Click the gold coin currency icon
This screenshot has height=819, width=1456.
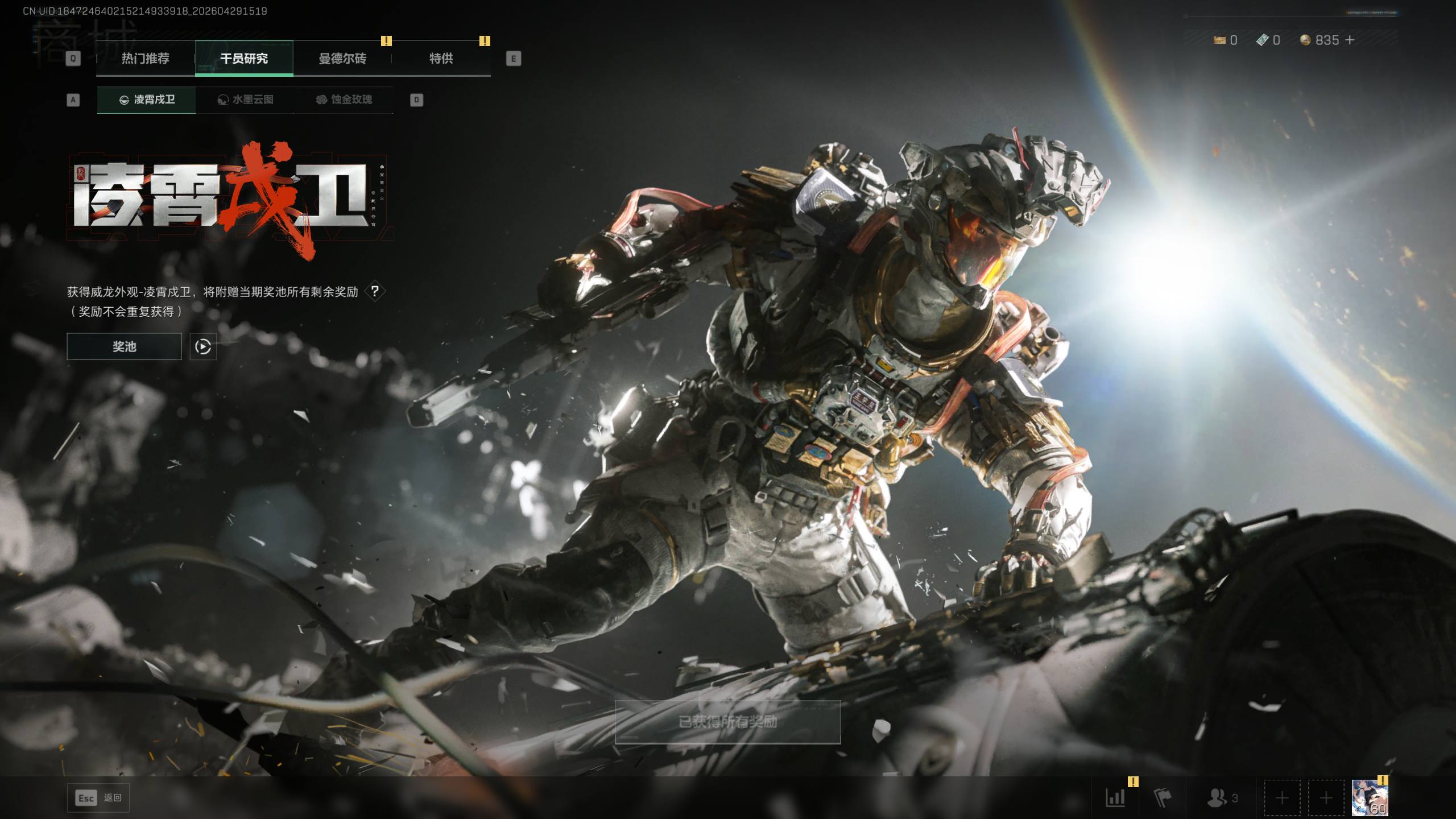(x=1306, y=40)
